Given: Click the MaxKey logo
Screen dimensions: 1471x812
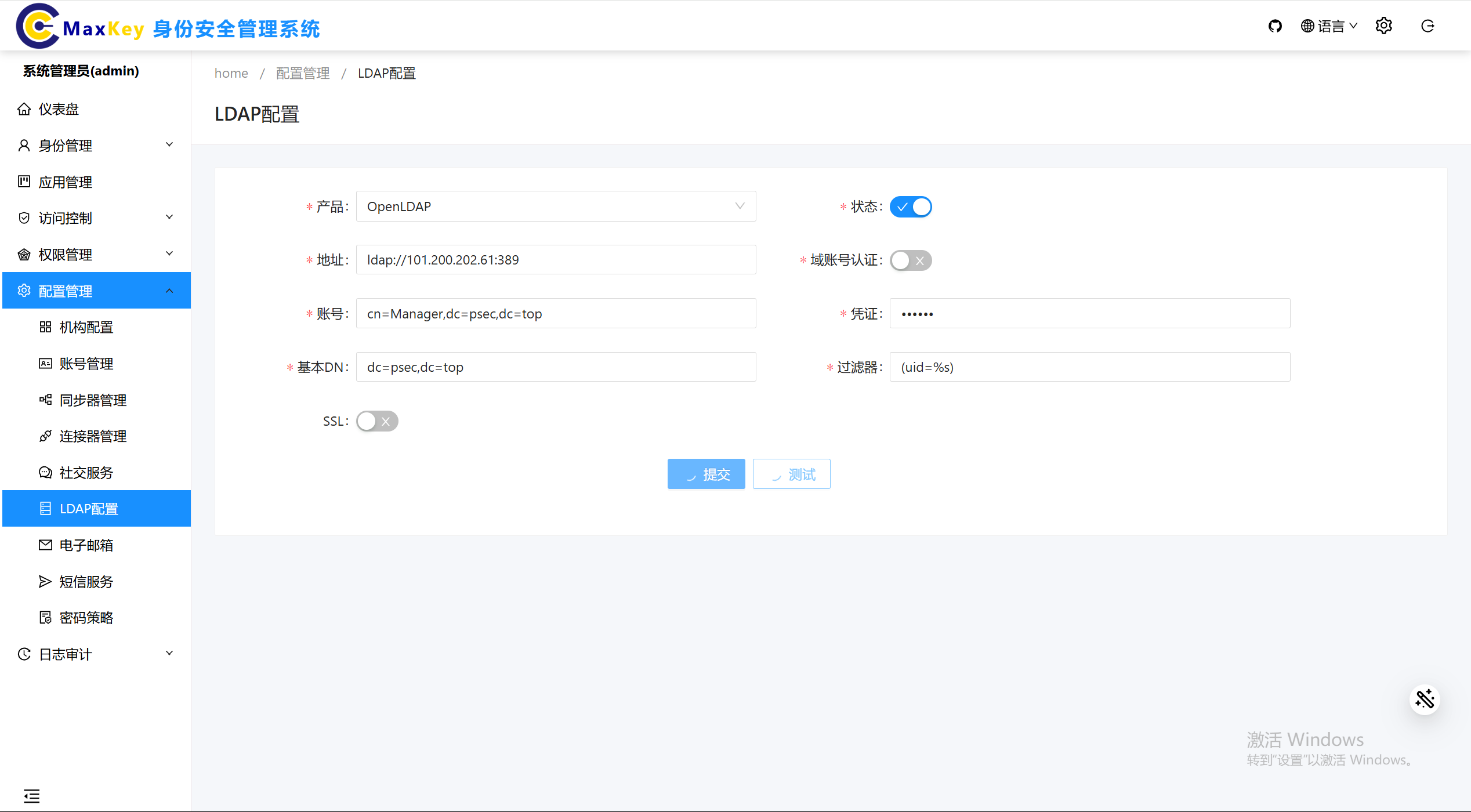Looking at the screenshot, I should 38,26.
